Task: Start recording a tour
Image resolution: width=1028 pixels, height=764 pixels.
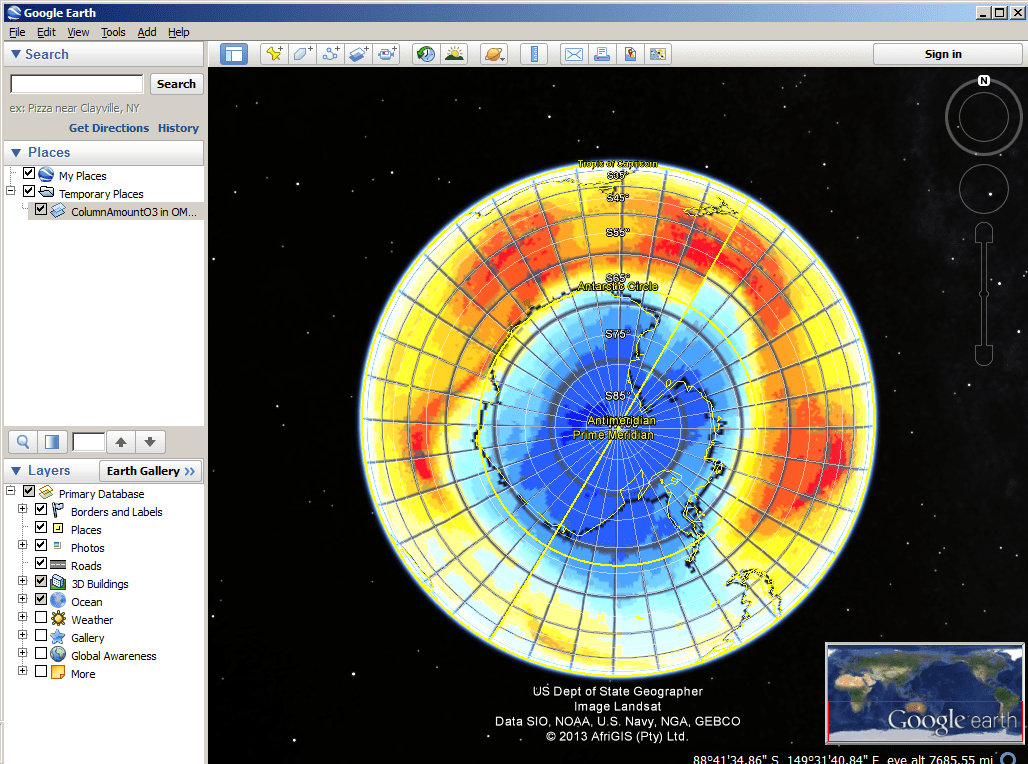Action: pos(386,53)
